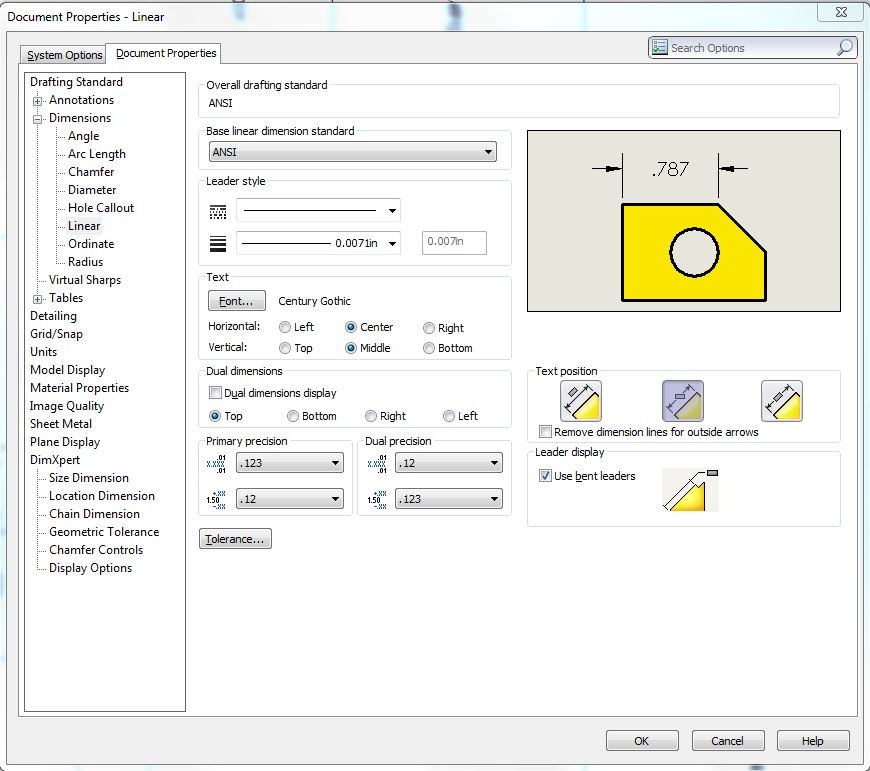Open primary tolerance precision .12 dropdown

point(290,499)
